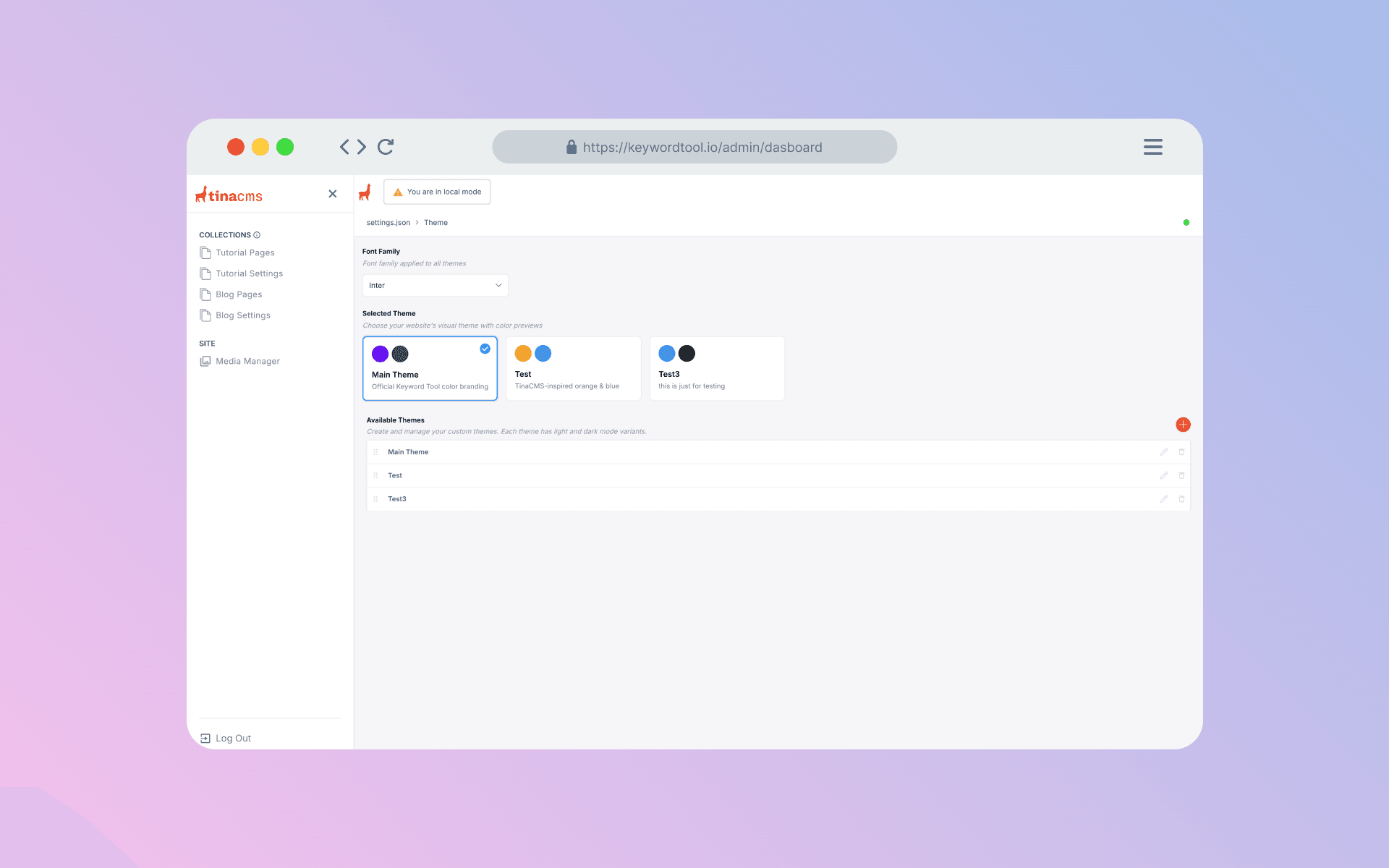Click the purple color swatch on Main Theme
The height and width of the screenshot is (868, 1389).
(380, 354)
